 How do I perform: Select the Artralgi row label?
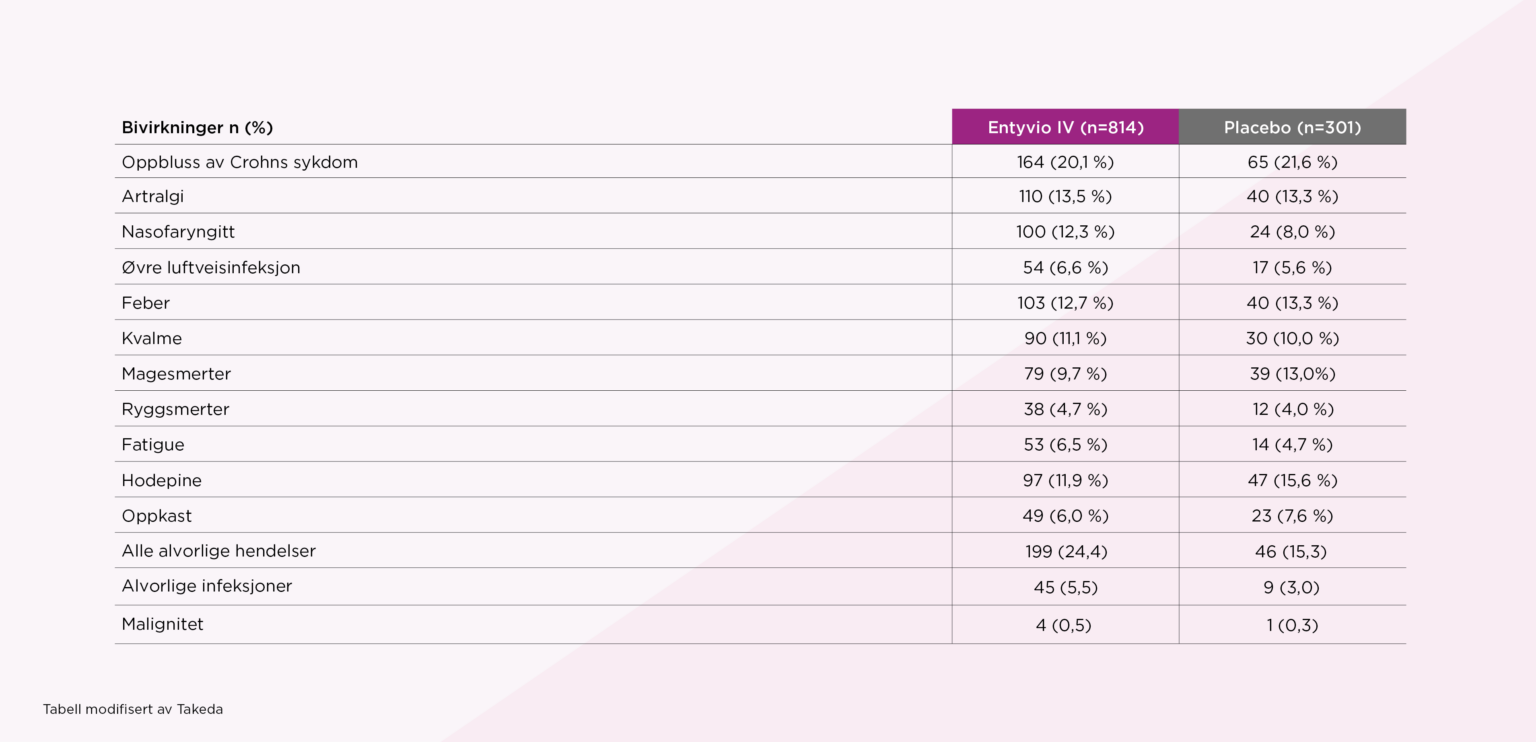[153, 197]
